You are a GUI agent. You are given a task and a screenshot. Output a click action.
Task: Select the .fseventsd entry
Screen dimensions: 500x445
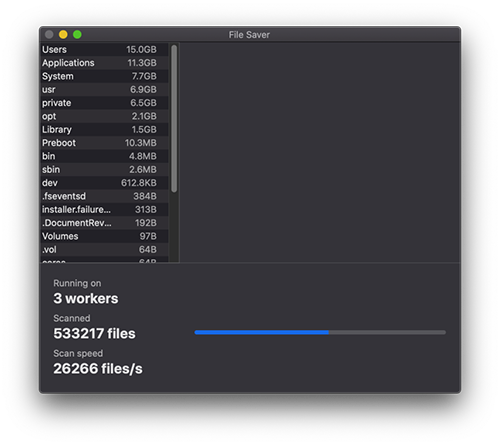click(x=104, y=196)
